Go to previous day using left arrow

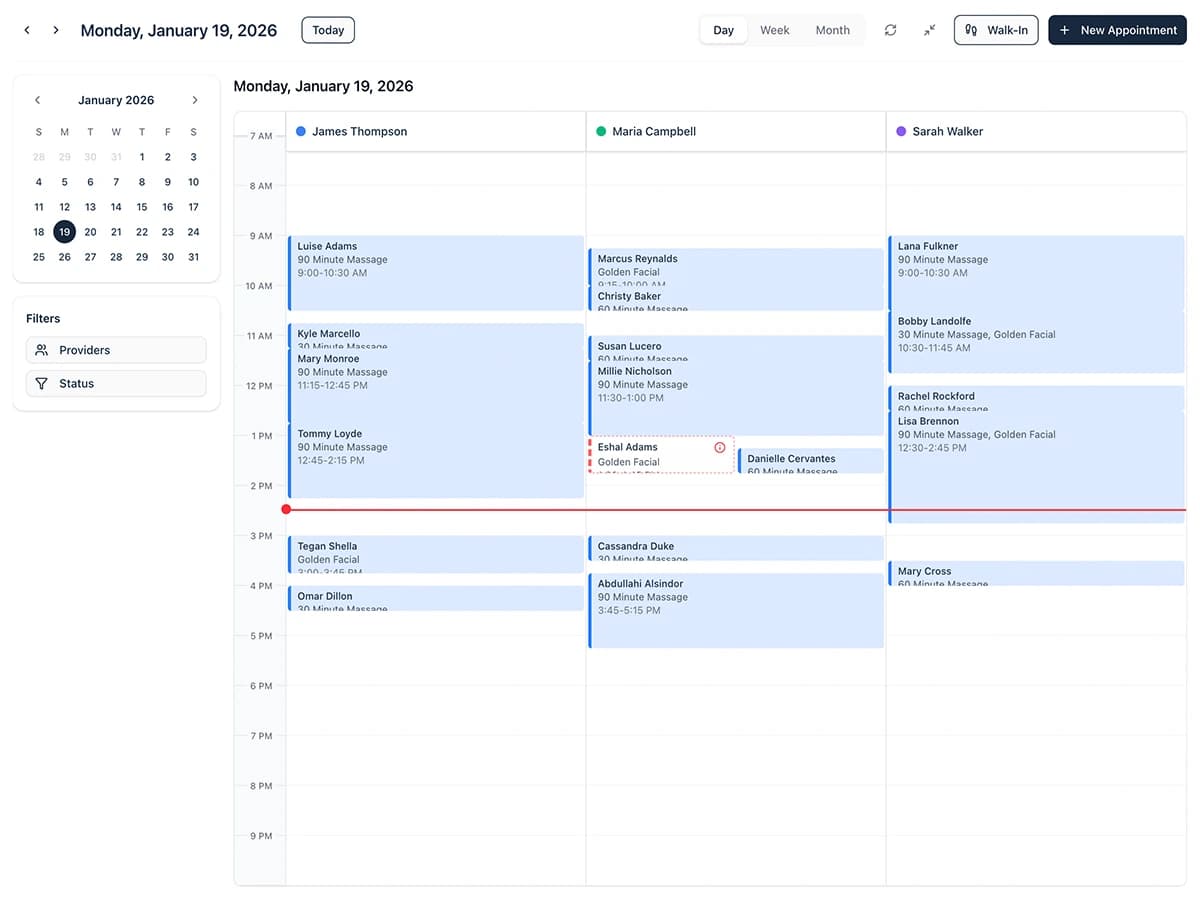click(x=26, y=30)
